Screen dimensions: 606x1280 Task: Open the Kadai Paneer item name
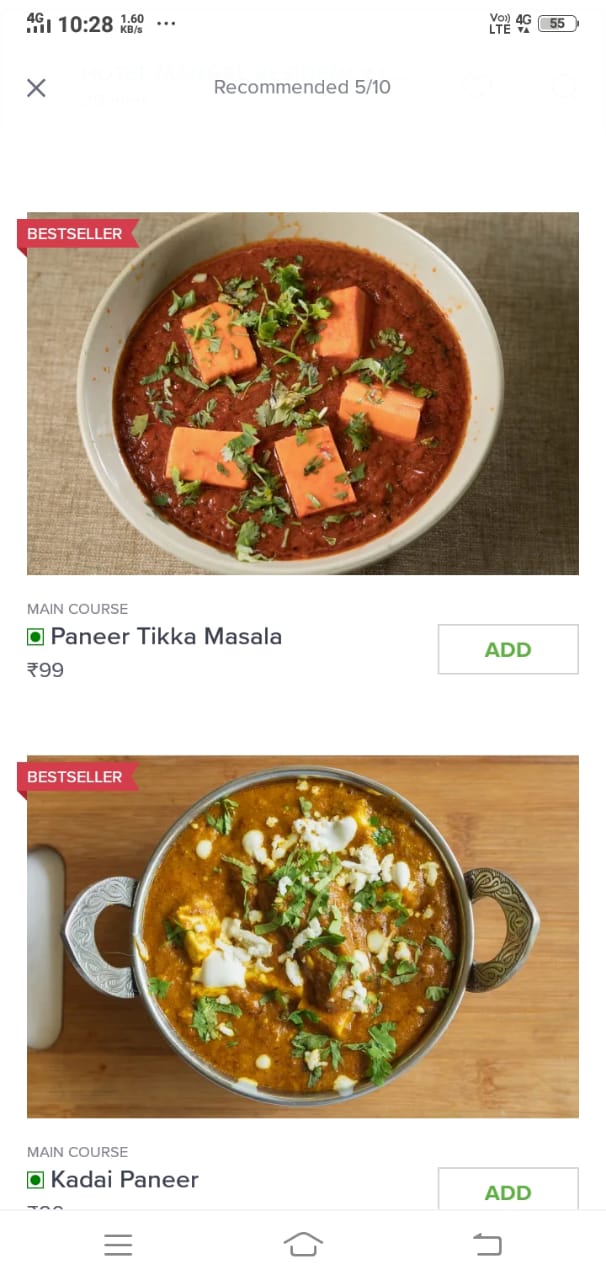pyautogui.click(x=125, y=1179)
